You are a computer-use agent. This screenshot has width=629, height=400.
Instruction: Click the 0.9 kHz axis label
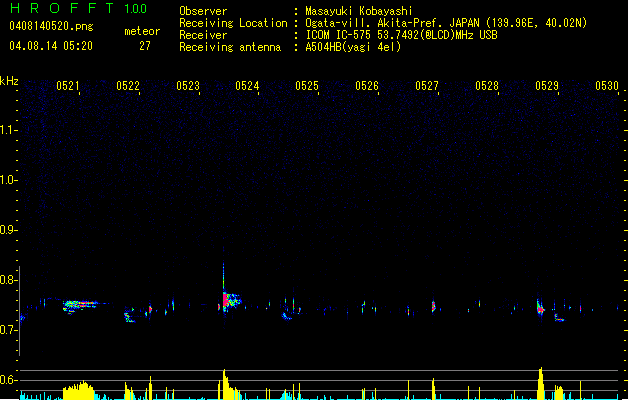(8, 230)
